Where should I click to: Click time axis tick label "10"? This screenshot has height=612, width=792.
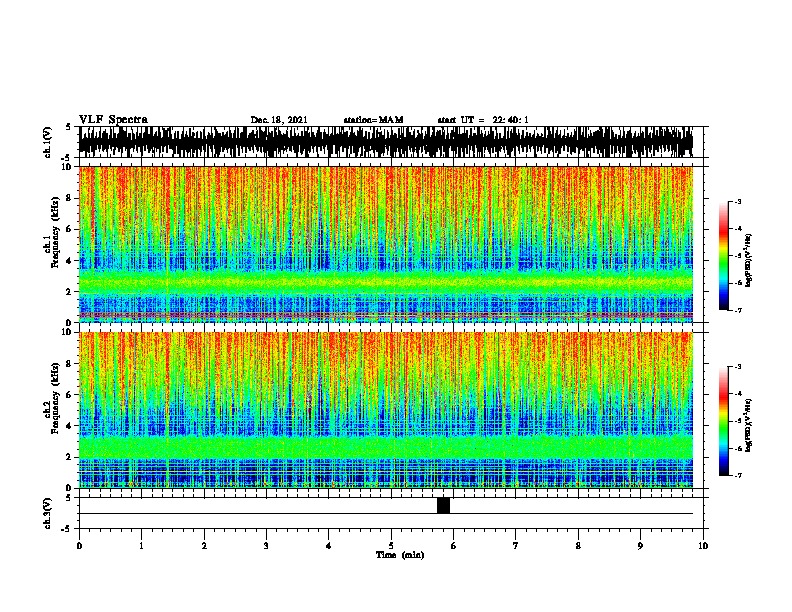pyautogui.click(x=703, y=546)
